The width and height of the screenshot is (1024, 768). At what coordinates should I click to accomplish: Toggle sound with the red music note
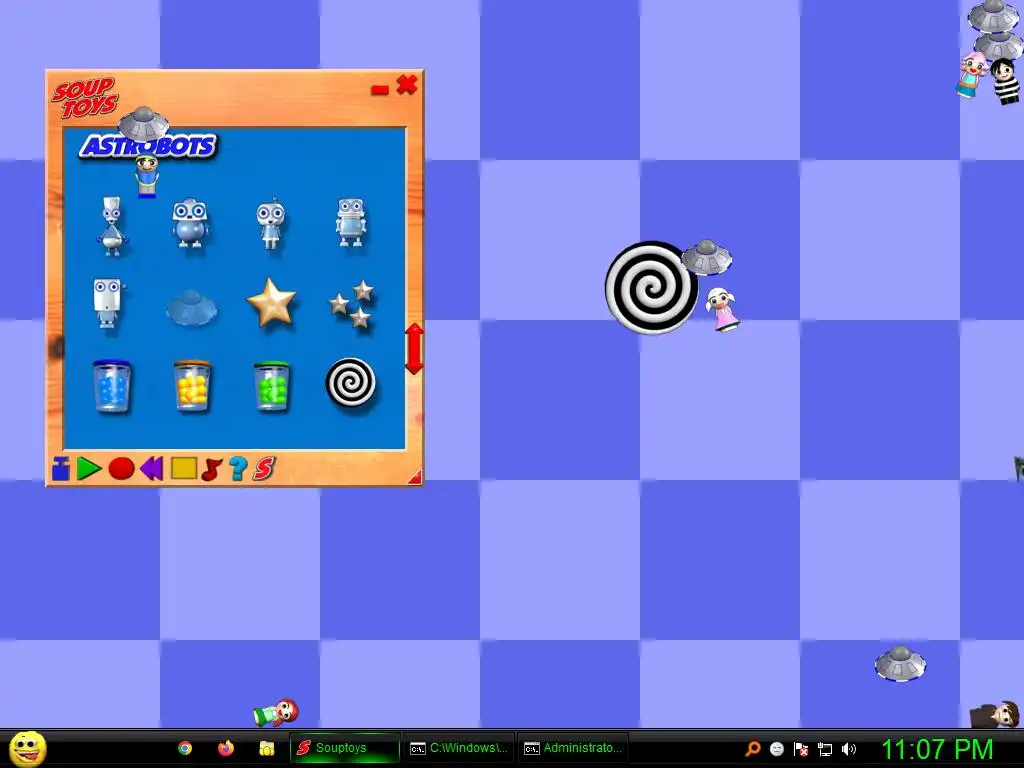tap(212, 468)
